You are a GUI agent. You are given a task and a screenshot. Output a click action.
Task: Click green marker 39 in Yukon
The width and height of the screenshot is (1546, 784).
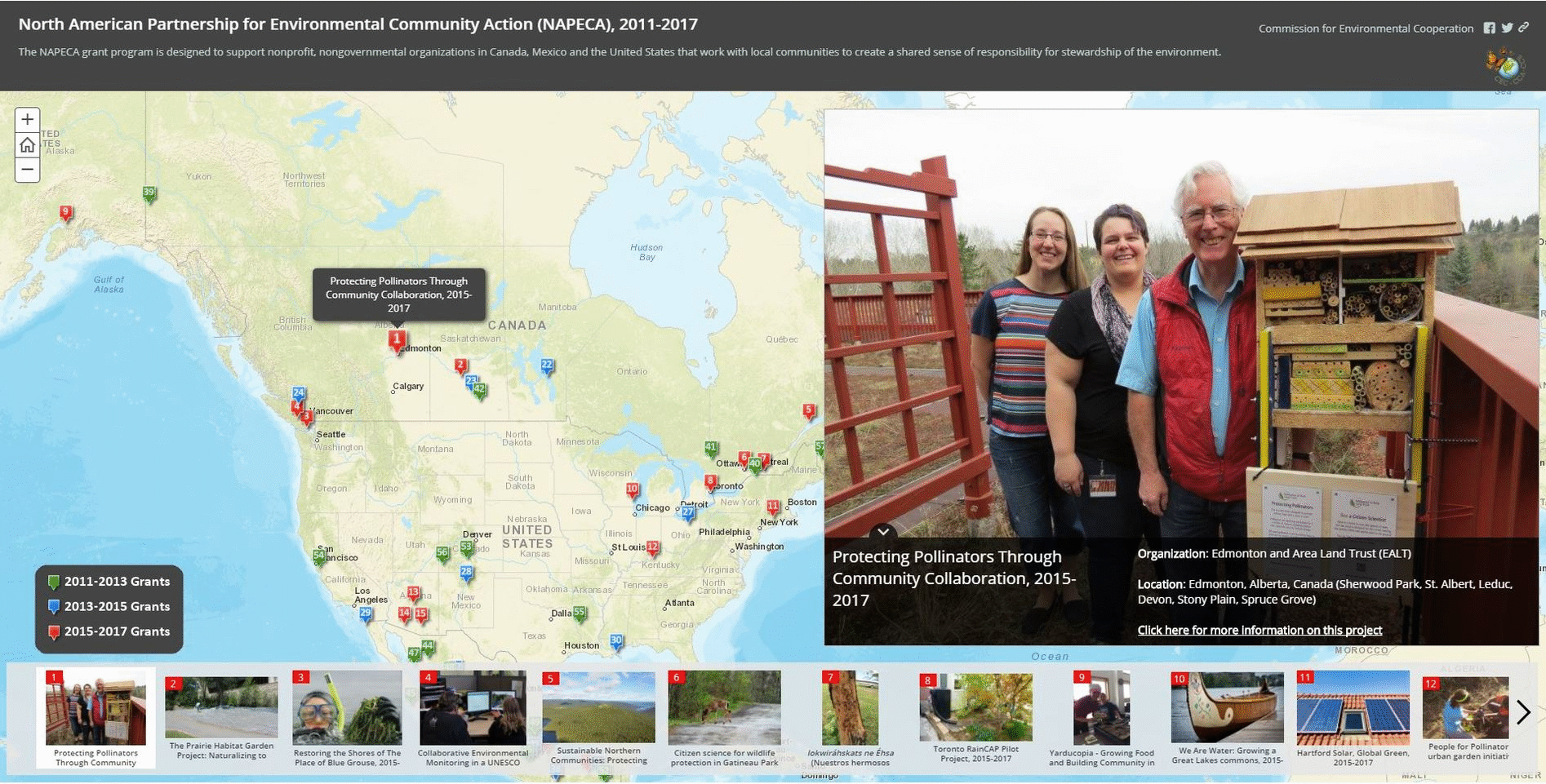pyautogui.click(x=149, y=194)
